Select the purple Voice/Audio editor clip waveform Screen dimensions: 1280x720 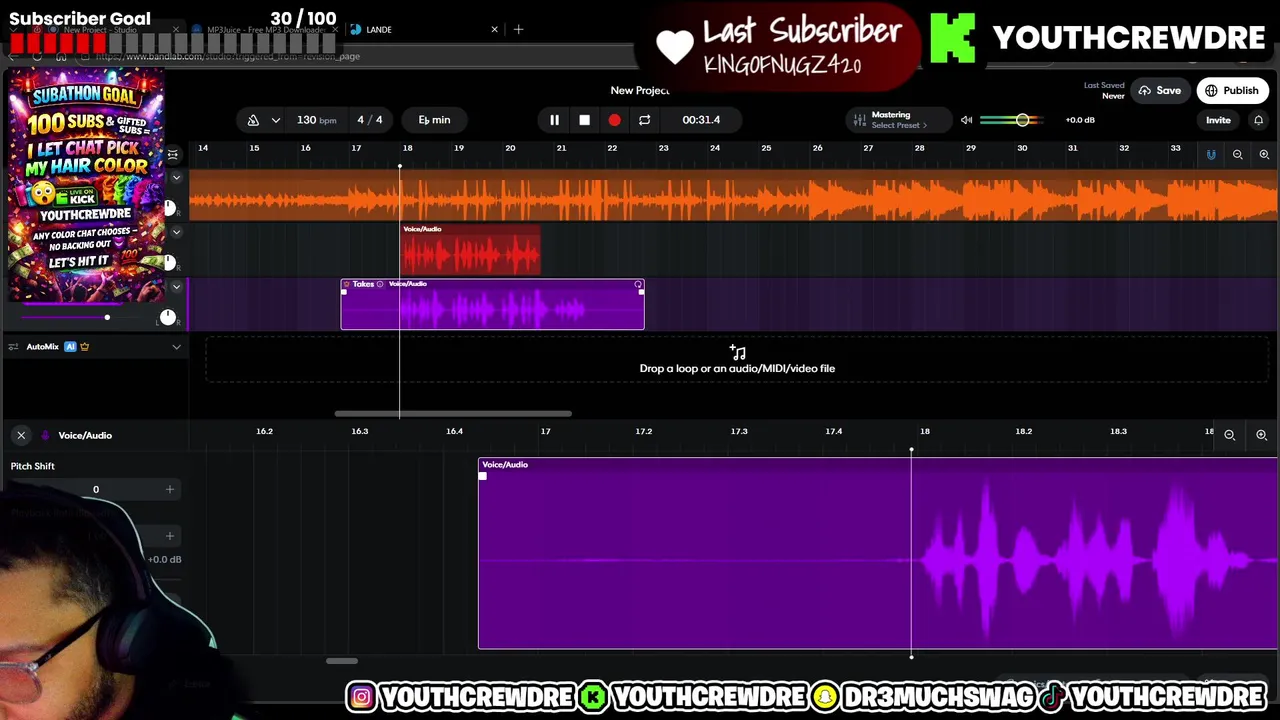tap(878, 554)
